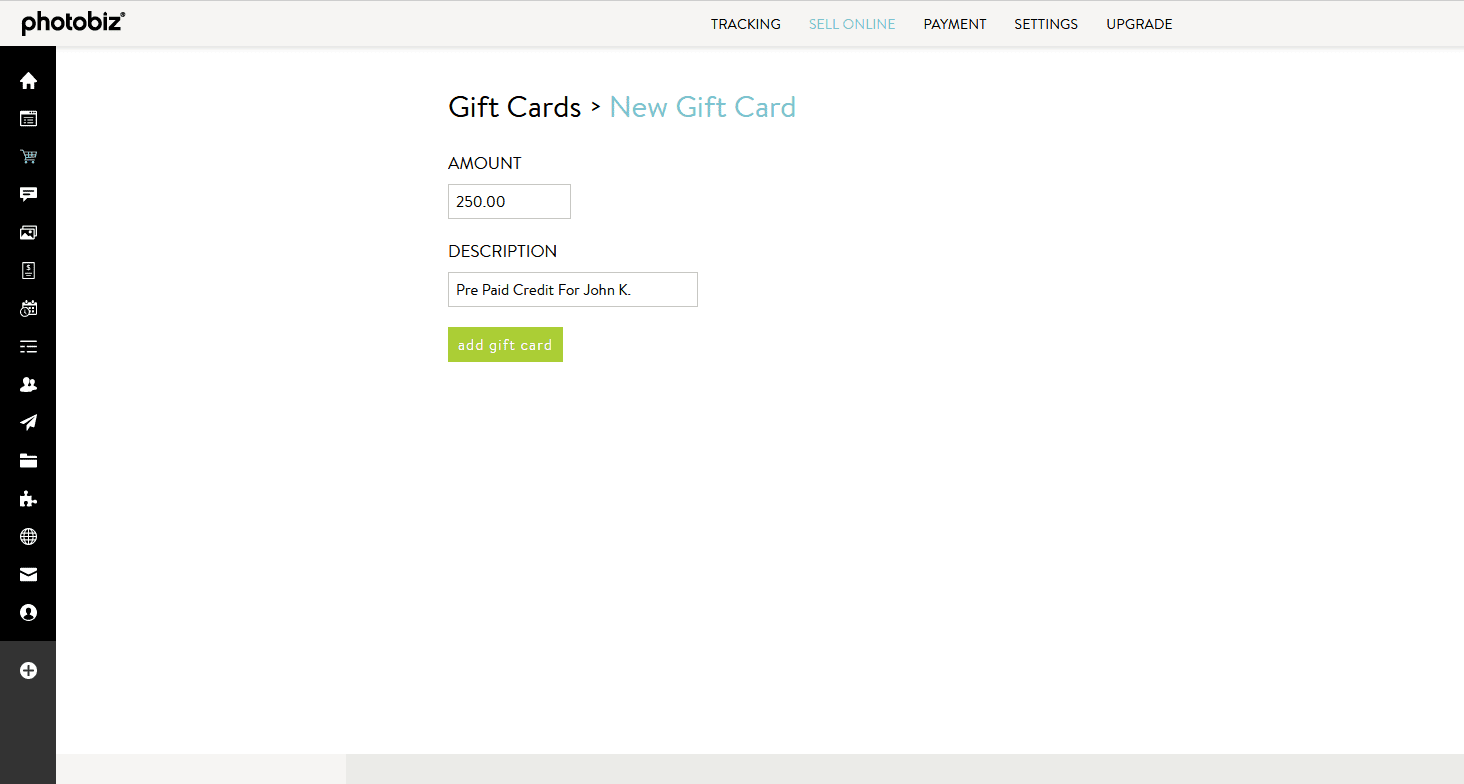1464x784 pixels.
Task: Click the integrations puzzle-piece icon
Action: [x=28, y=498]
